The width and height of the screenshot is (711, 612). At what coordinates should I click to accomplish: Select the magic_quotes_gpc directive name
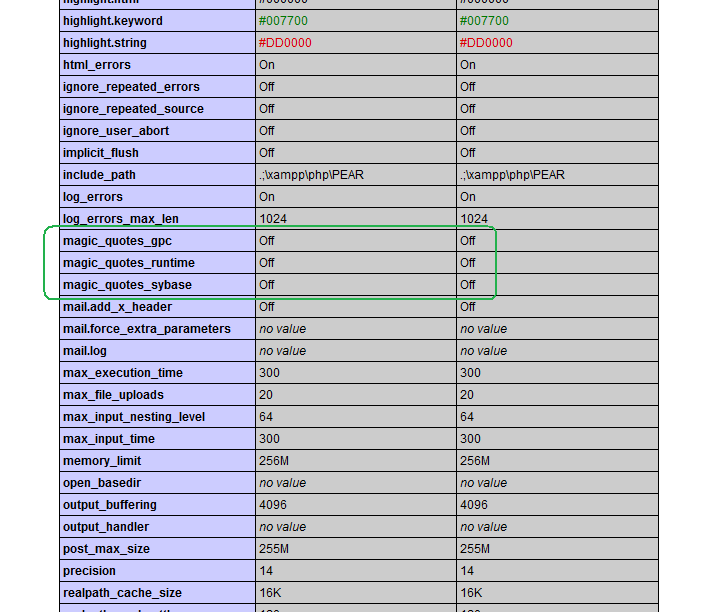117,241
